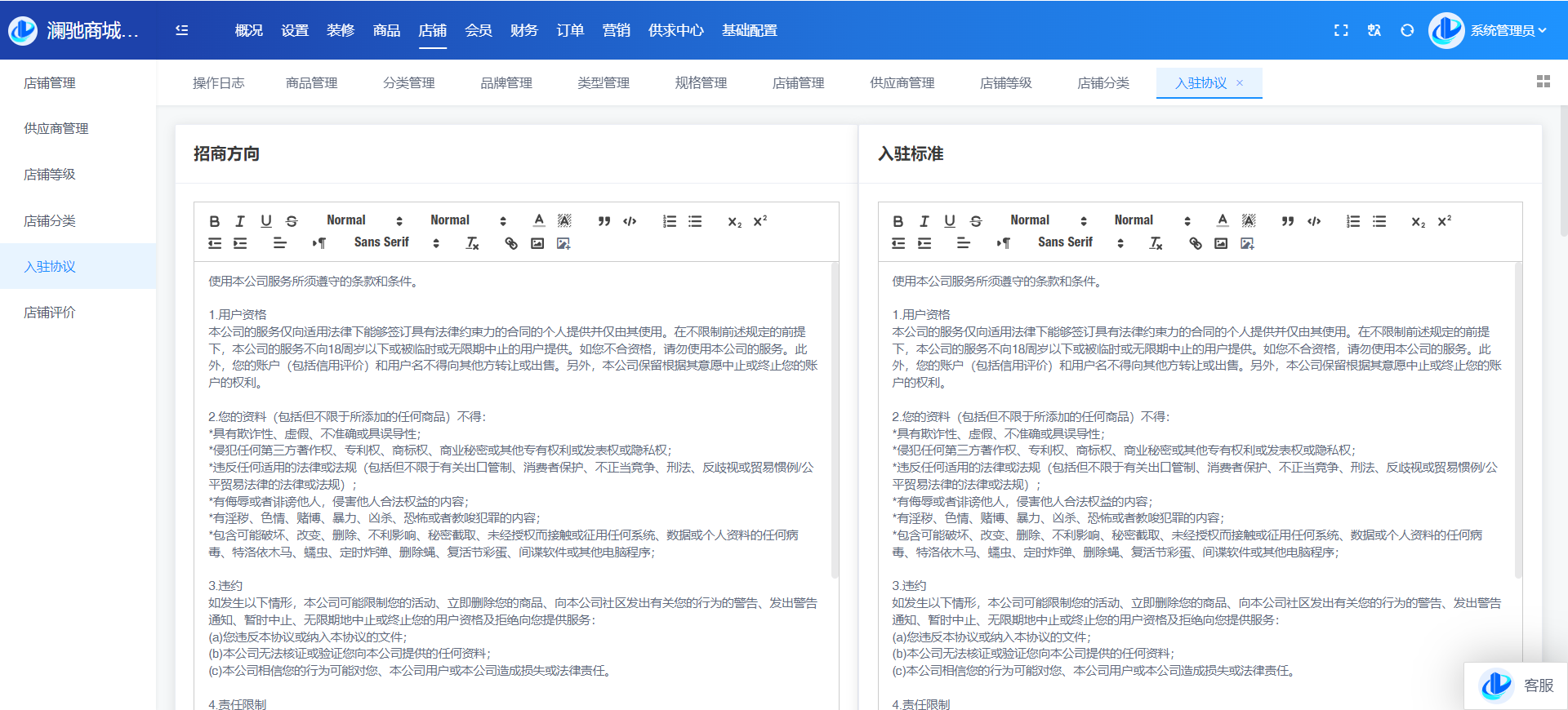
Task: Expand the 系统管理员 user menu
Action: pos(1508,30)
